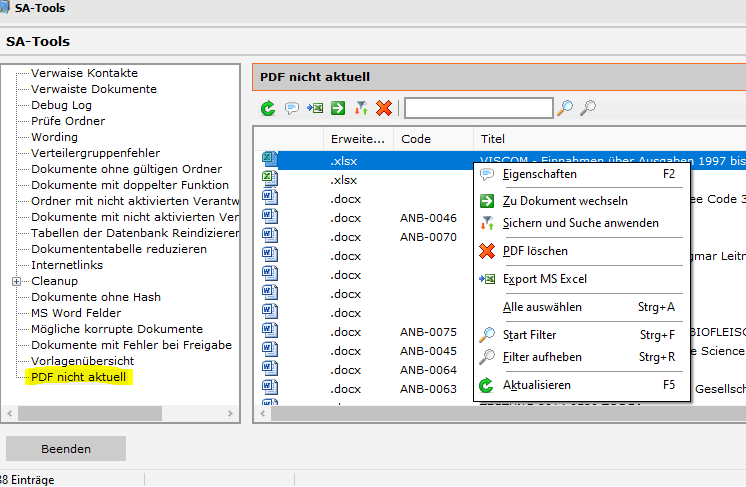Viewport: 746px width, 487px height.
Task: Select Dokumente mit doppelter Funktion
Action: (x=130, y=185)
